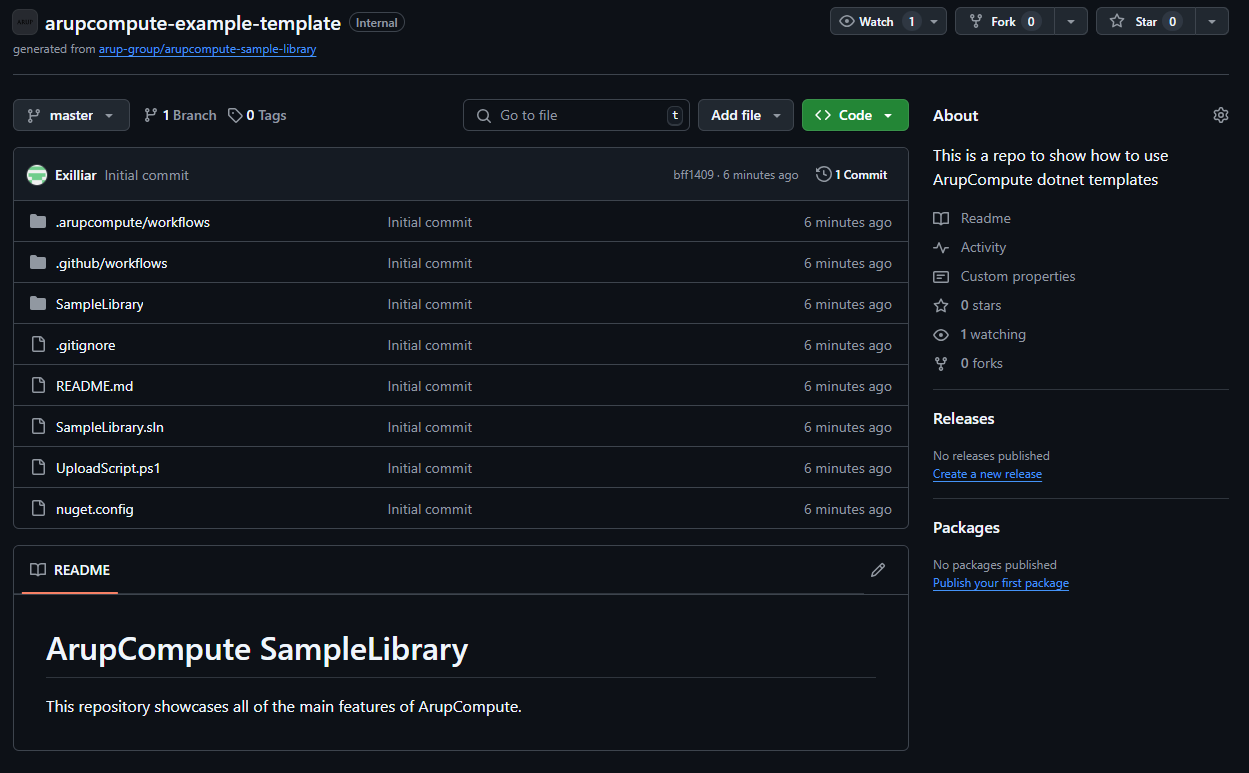Click file icon next to .gitignore
Viewport: 1249px width, 773px height.
[38, 345]
